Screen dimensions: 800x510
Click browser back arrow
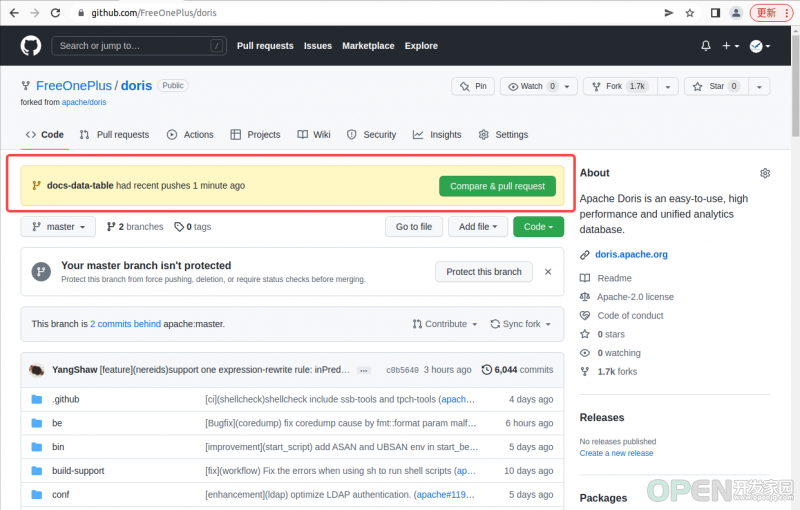(x=14, y=13)
